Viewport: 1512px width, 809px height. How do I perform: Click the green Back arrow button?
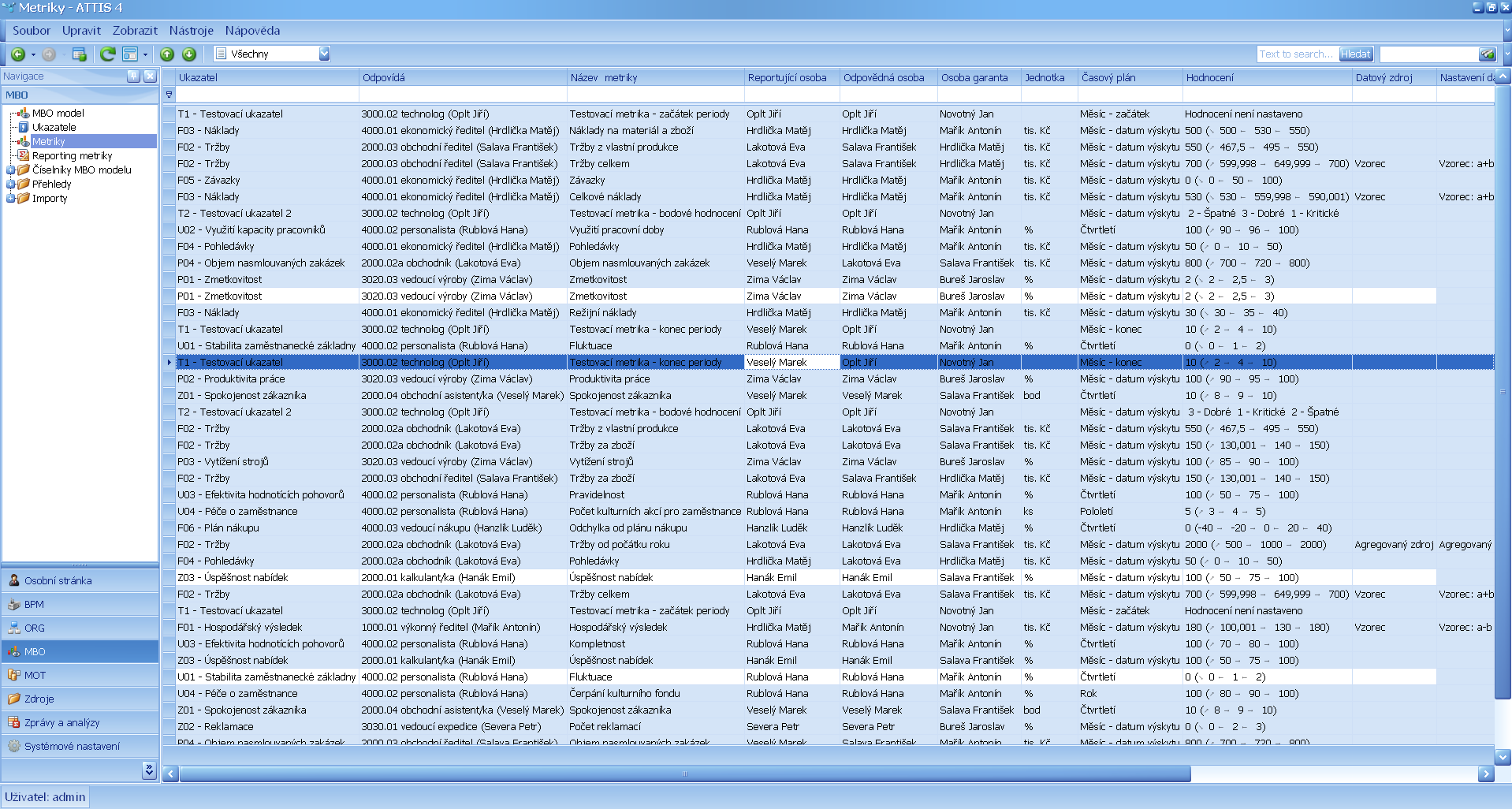[x=17, y=54]
